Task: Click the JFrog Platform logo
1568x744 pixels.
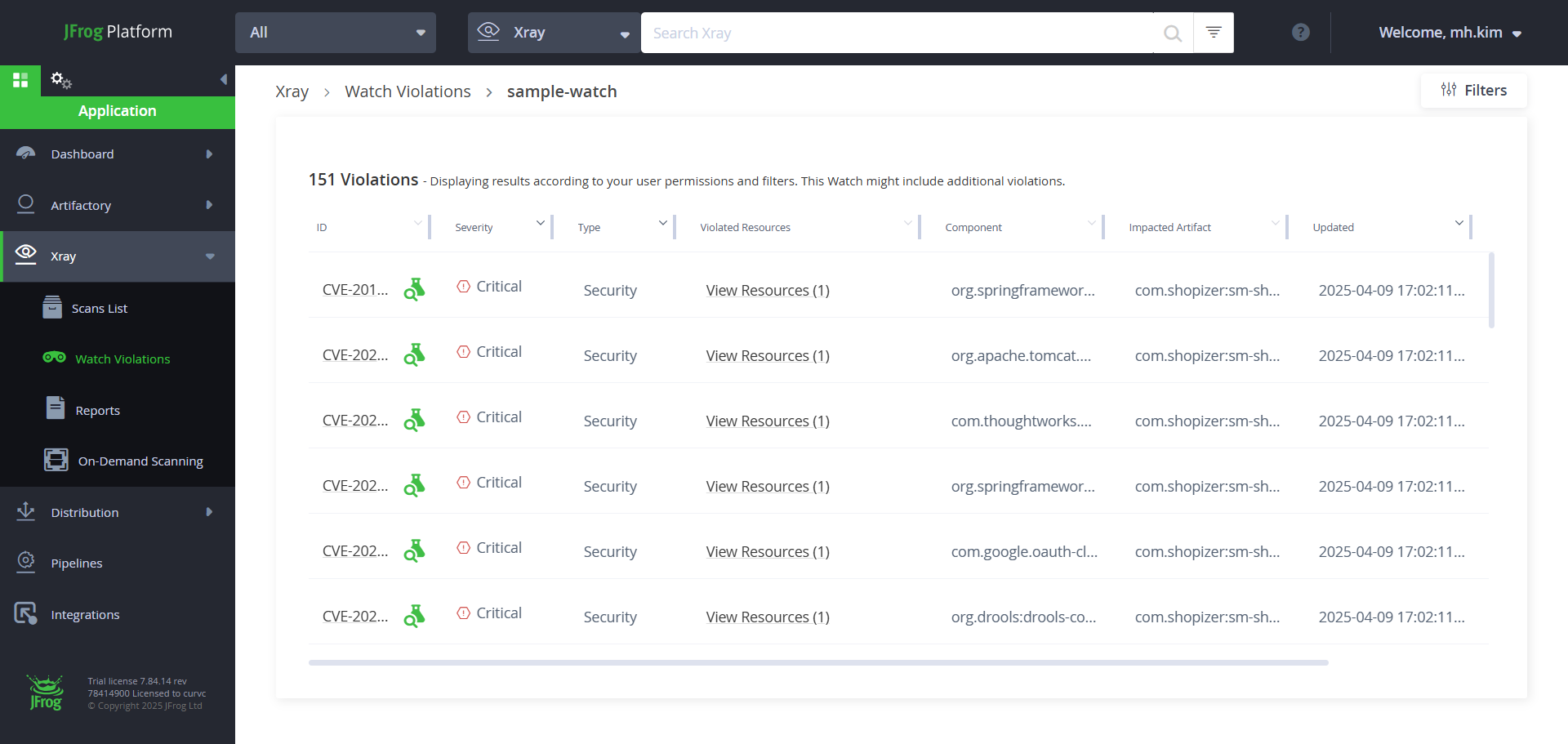Action: click(118, 32)
